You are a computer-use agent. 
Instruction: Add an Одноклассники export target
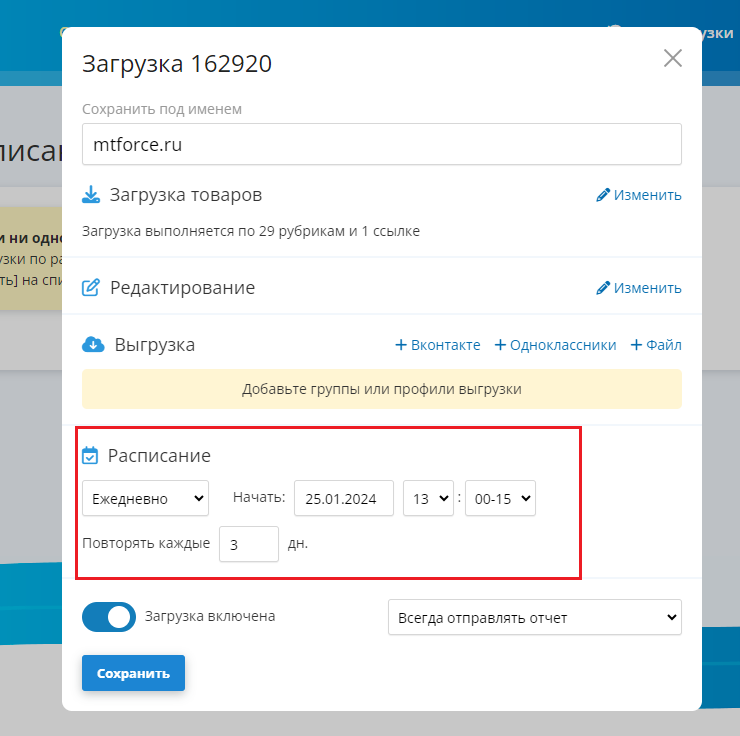(x=555, y=345)
